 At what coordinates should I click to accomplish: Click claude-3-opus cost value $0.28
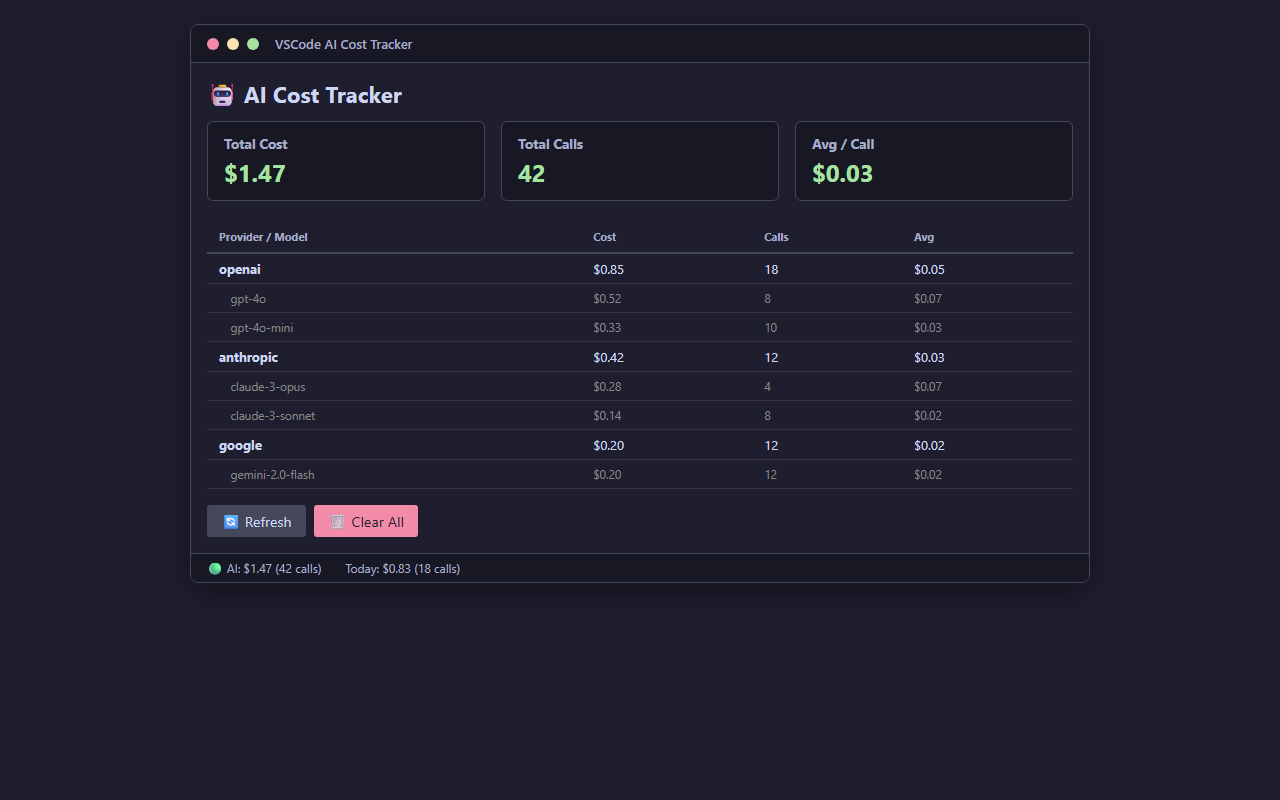pyautogui.click(x=607, y=387)
